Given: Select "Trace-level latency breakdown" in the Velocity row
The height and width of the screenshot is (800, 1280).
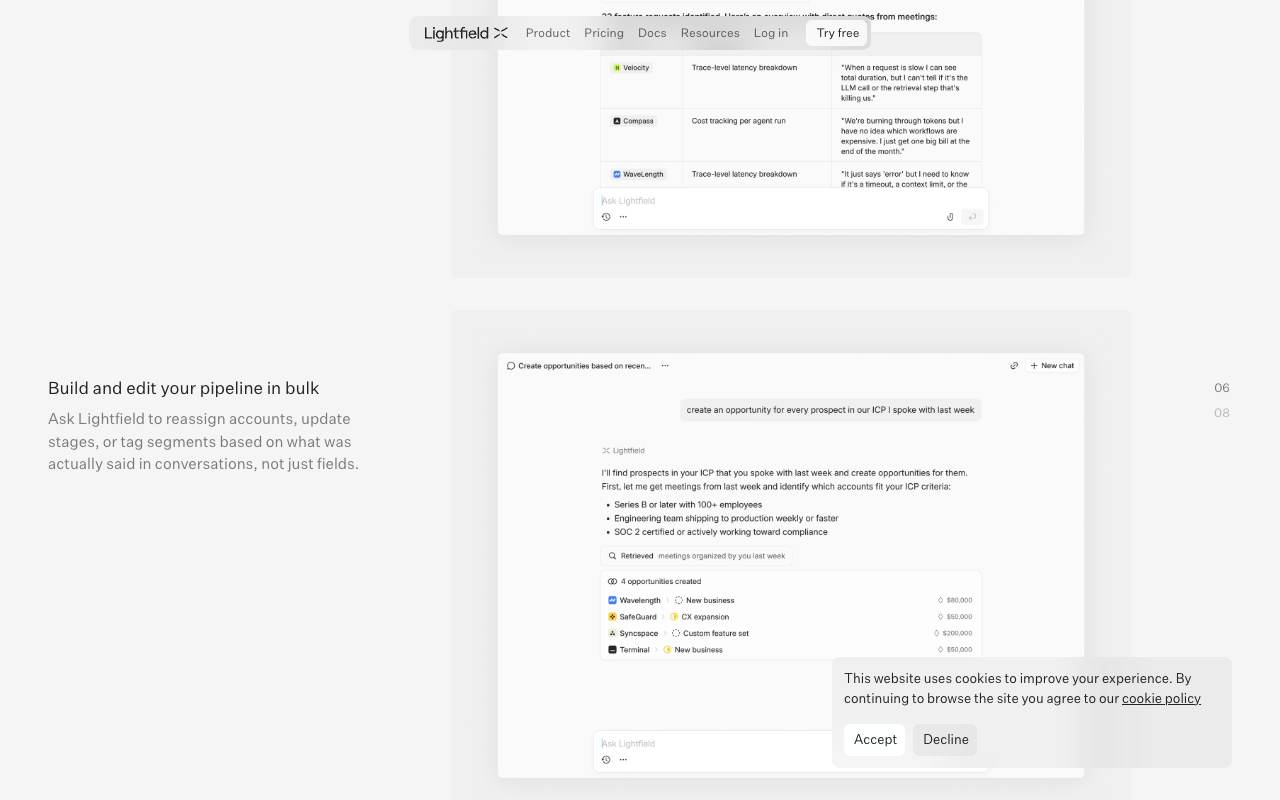Looking at the screenshot, I should pyautogui.click(x=745, y=68).
